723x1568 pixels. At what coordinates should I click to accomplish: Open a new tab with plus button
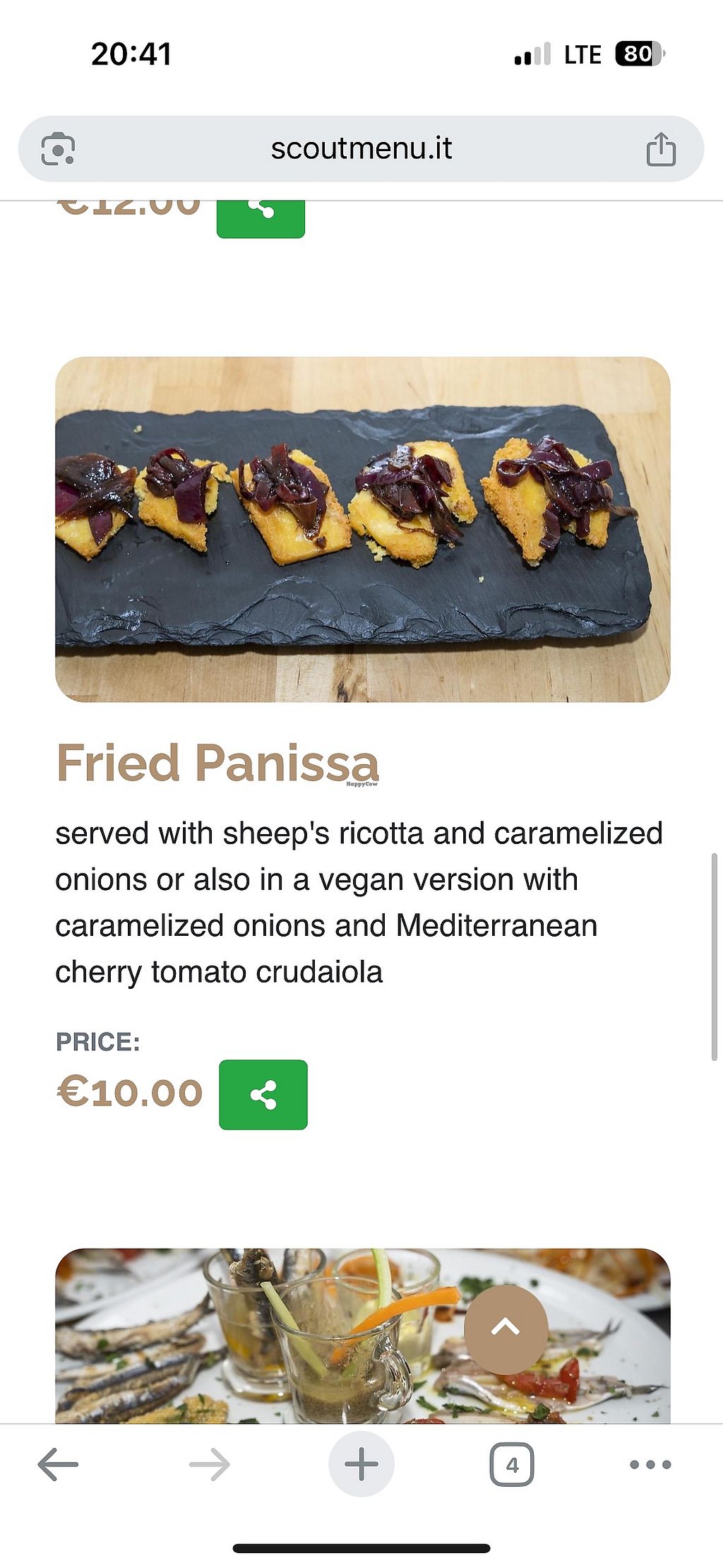click(x=361, y=1464)
